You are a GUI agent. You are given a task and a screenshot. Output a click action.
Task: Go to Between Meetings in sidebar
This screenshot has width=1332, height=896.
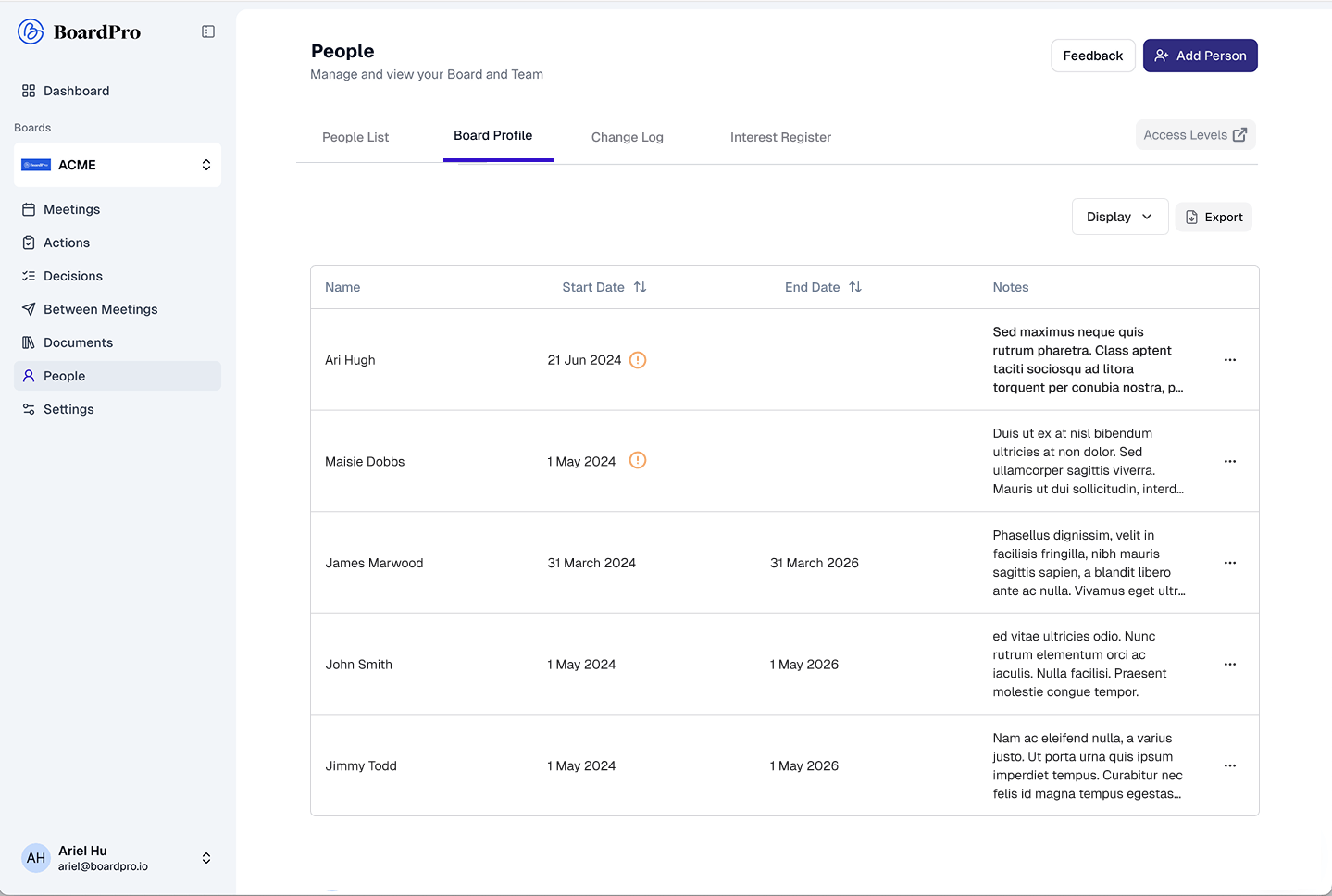click(100, 309)
